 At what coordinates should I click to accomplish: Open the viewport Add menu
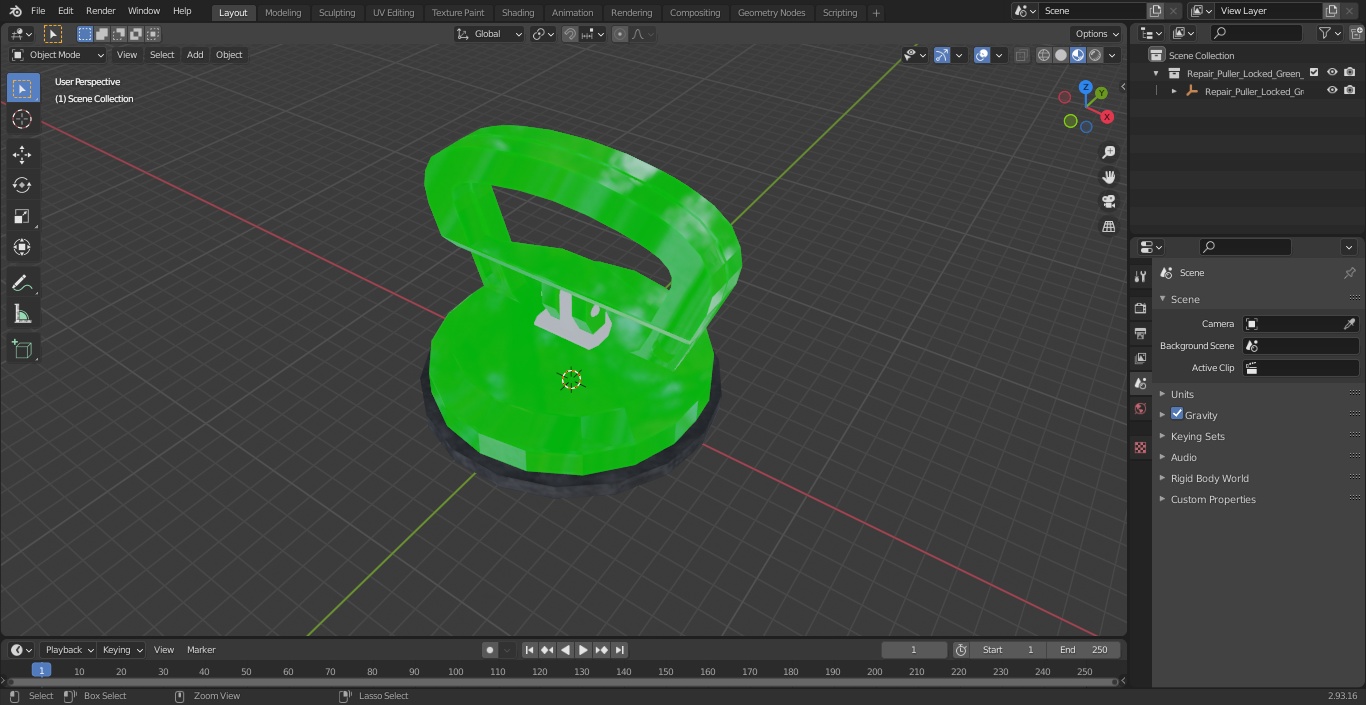click(195, 55)
